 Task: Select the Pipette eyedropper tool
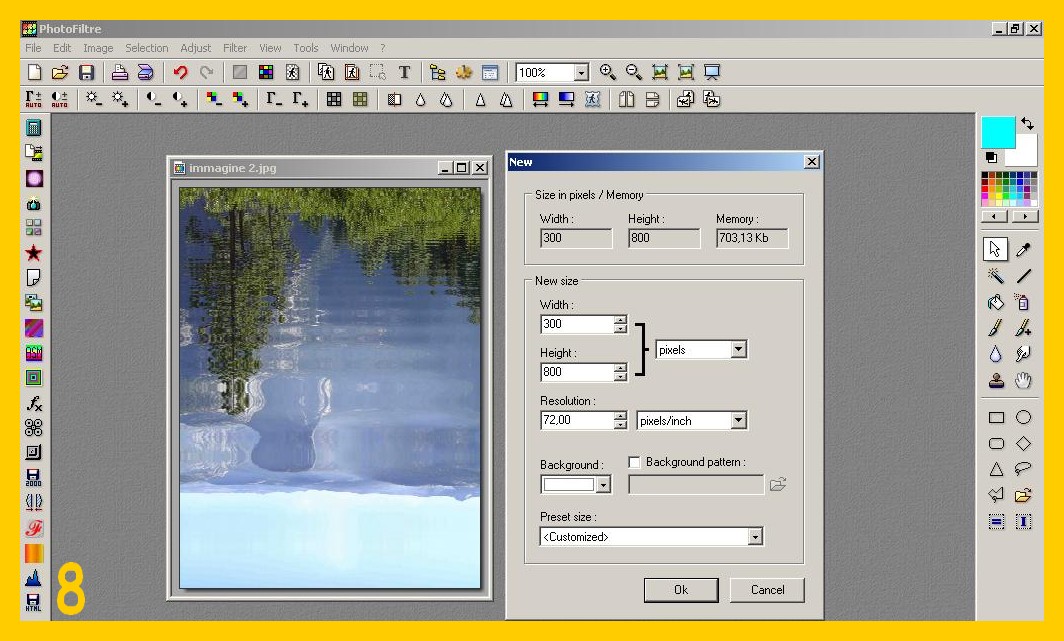pos(1023,249)
